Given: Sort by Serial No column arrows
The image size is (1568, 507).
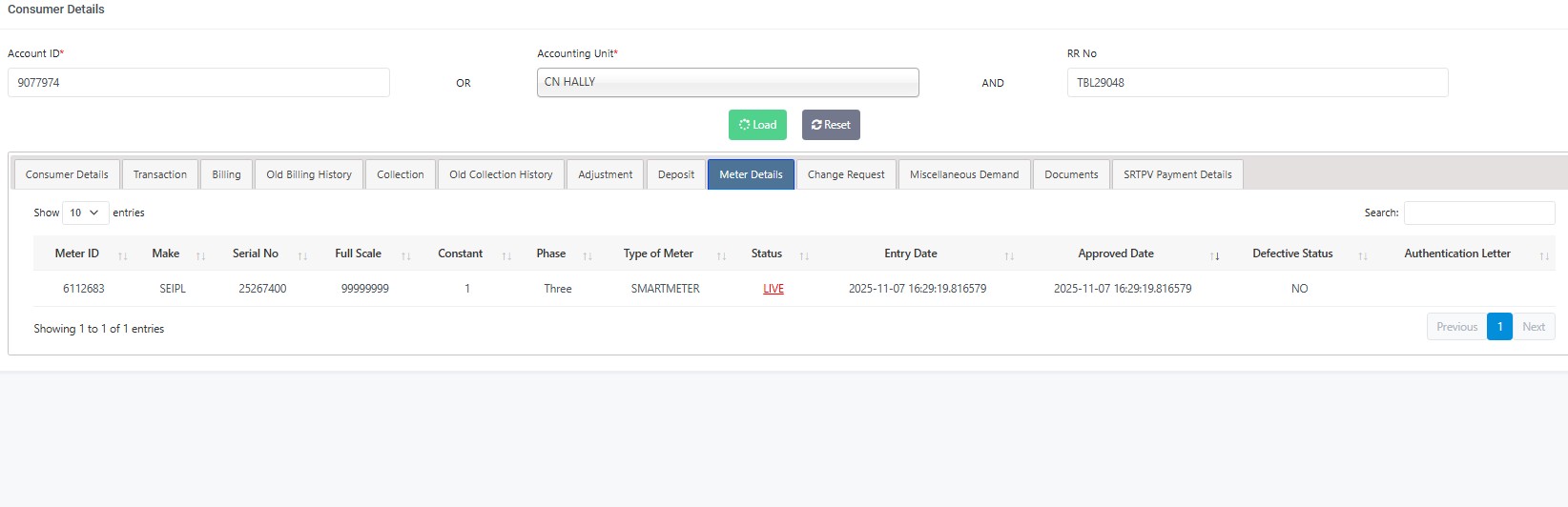Looking at the screenshot, I should [x=302, y=255].
